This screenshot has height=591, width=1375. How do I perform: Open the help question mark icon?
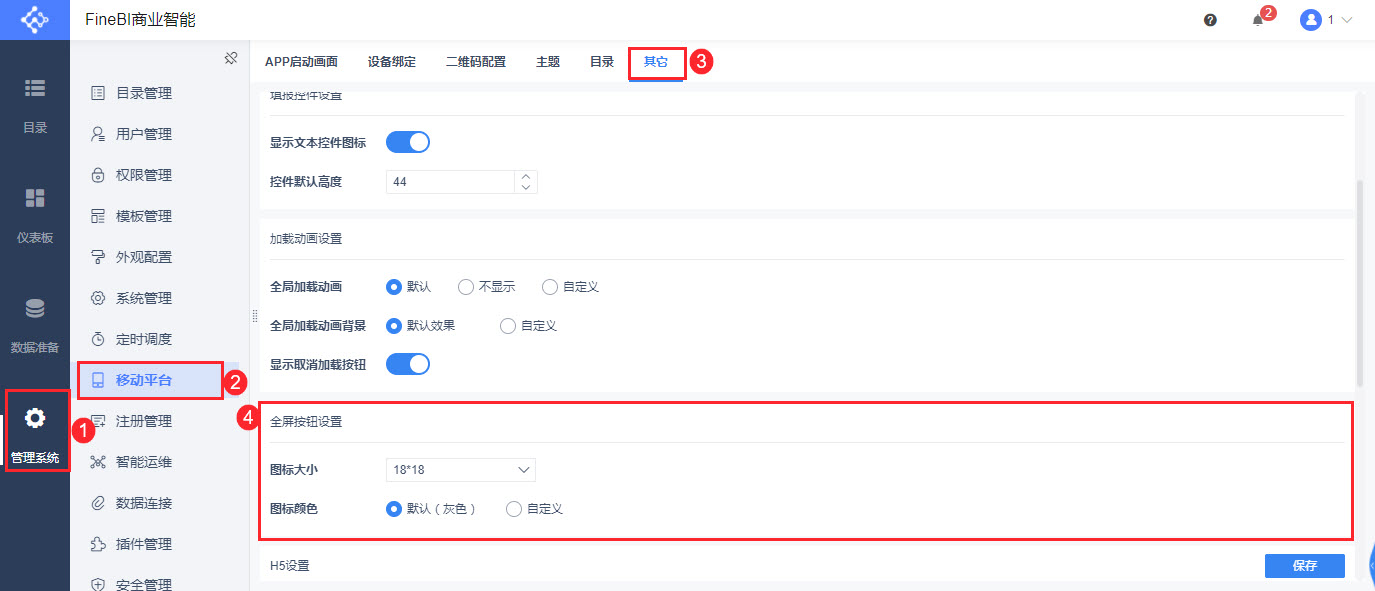[x=1210, y=20]
